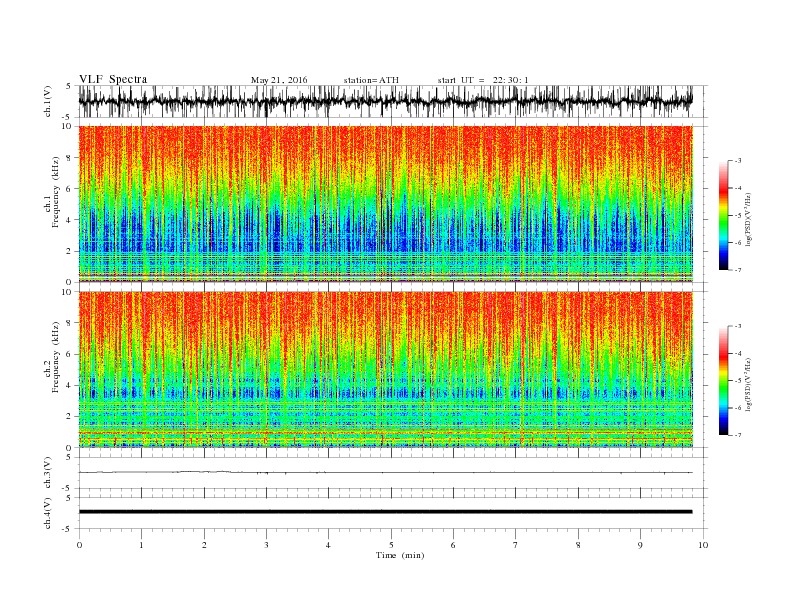Image resolution: width=792 pixels, height=612 pixels.
Task: Click the "ch.4(V)" axis label
Action: tap(47, 513)
